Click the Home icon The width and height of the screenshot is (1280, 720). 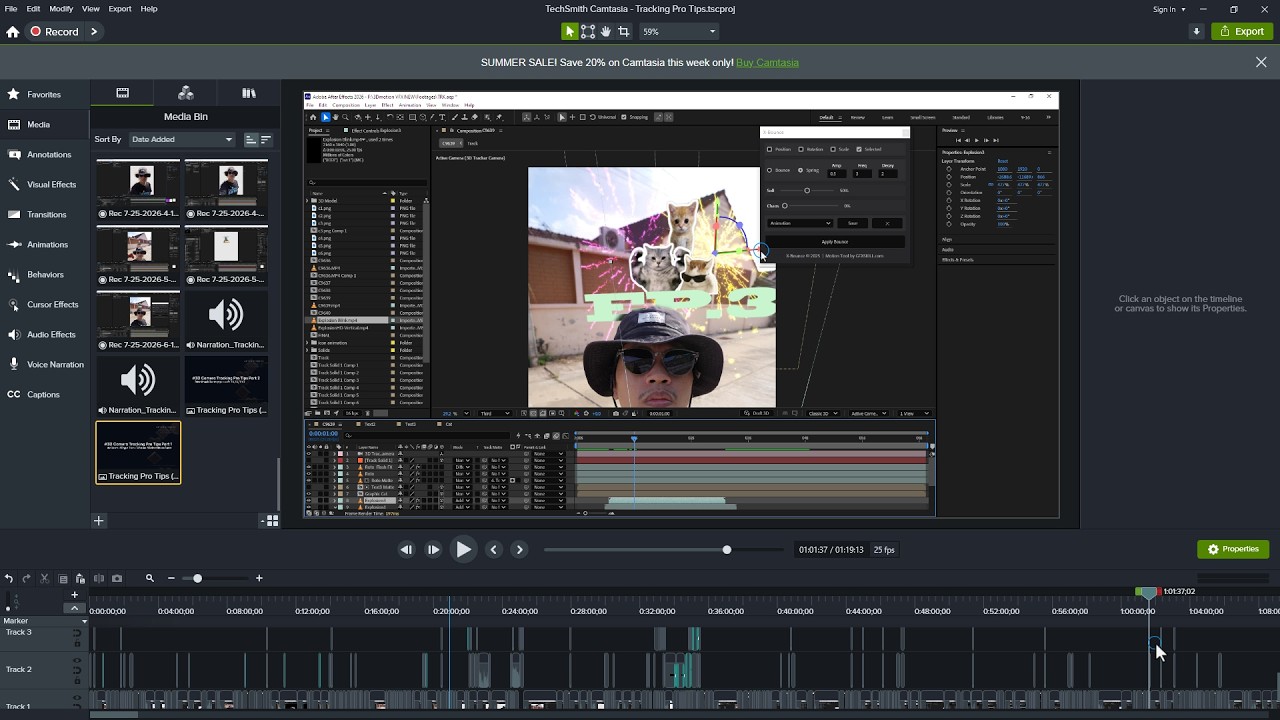click(13, 32)
